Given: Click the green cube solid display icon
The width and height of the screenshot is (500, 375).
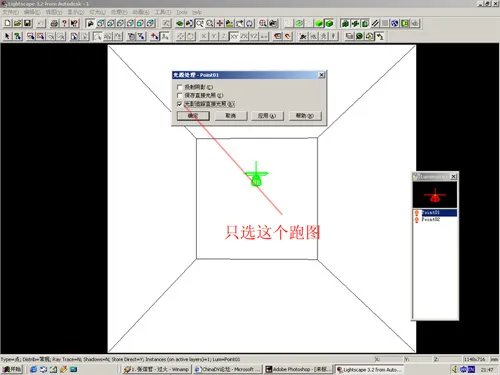Looking at the screenshot, I should pyautogui.click(x=329, y=23).
